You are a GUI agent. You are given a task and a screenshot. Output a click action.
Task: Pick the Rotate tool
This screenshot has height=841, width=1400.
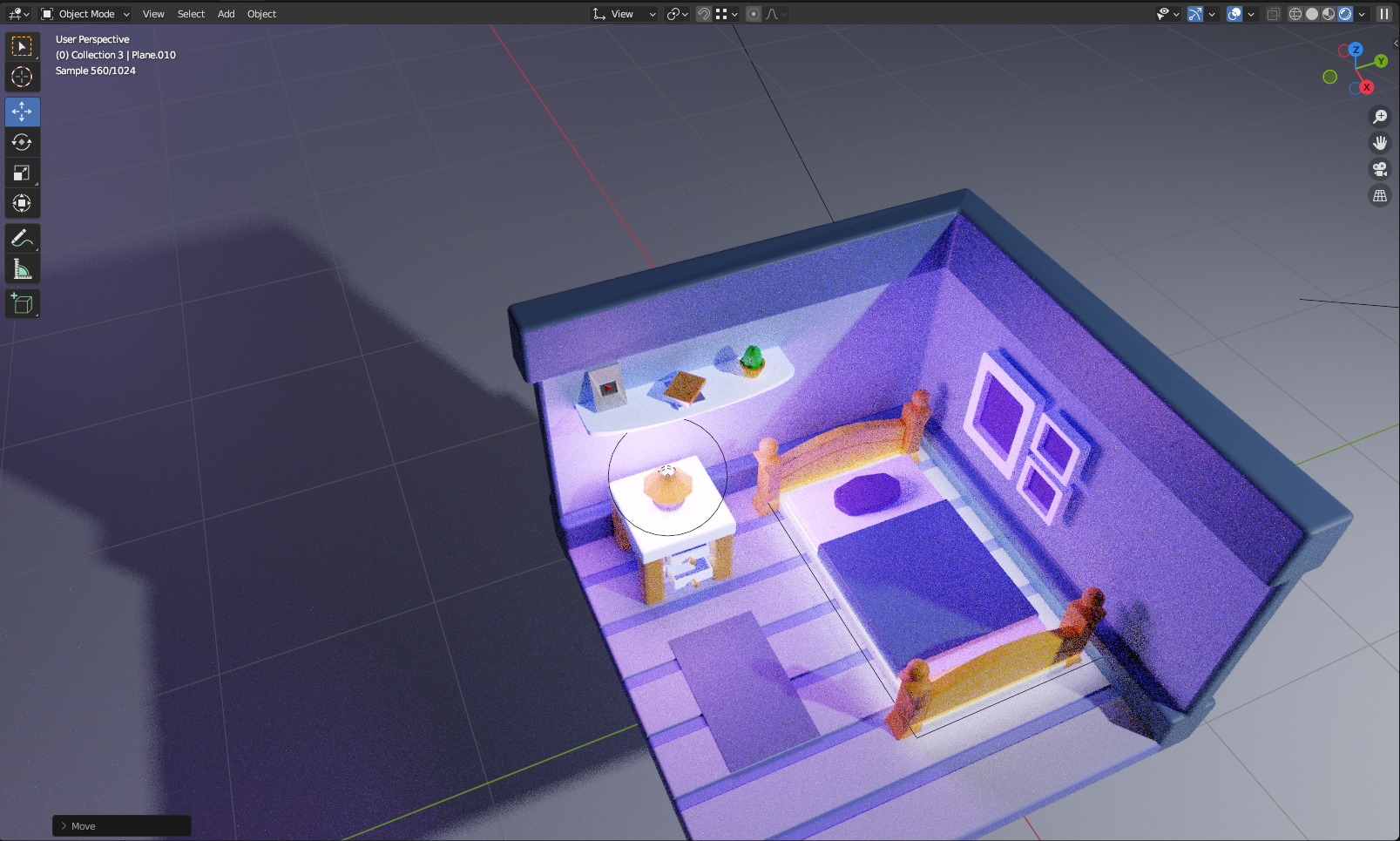(x=22, y=142)
